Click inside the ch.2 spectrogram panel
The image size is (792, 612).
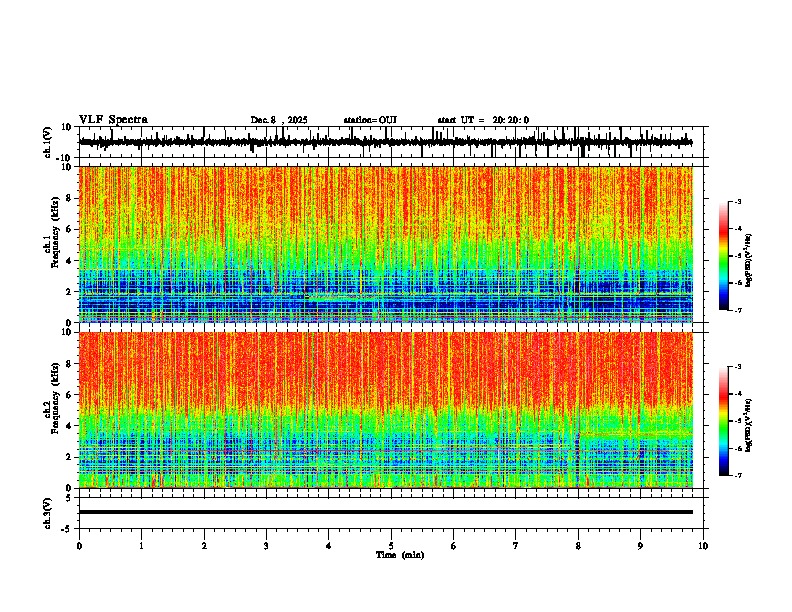click(386, 410)
